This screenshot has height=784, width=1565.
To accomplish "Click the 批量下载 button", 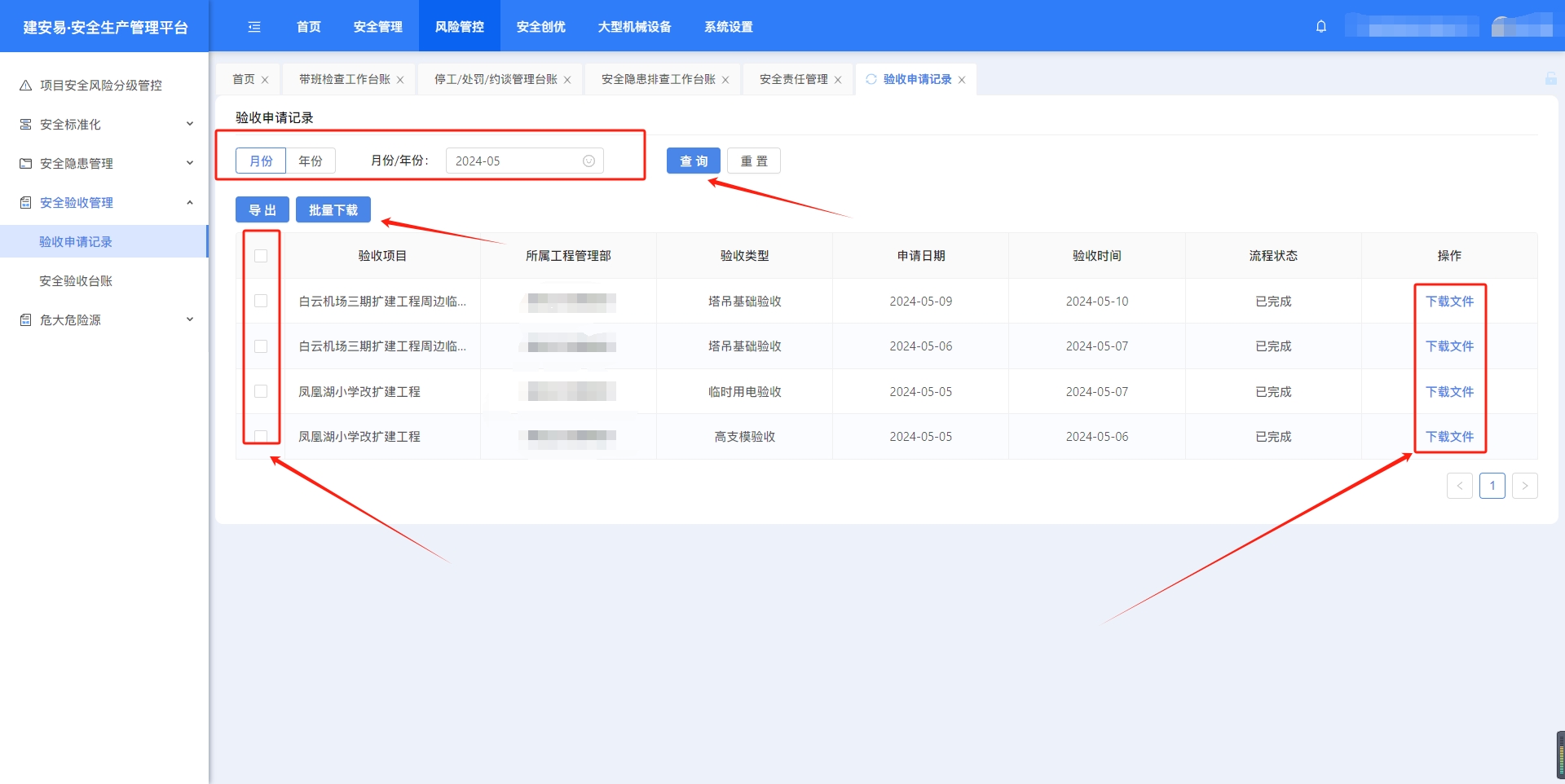I will pyautogui.click(x=333, y=210).
